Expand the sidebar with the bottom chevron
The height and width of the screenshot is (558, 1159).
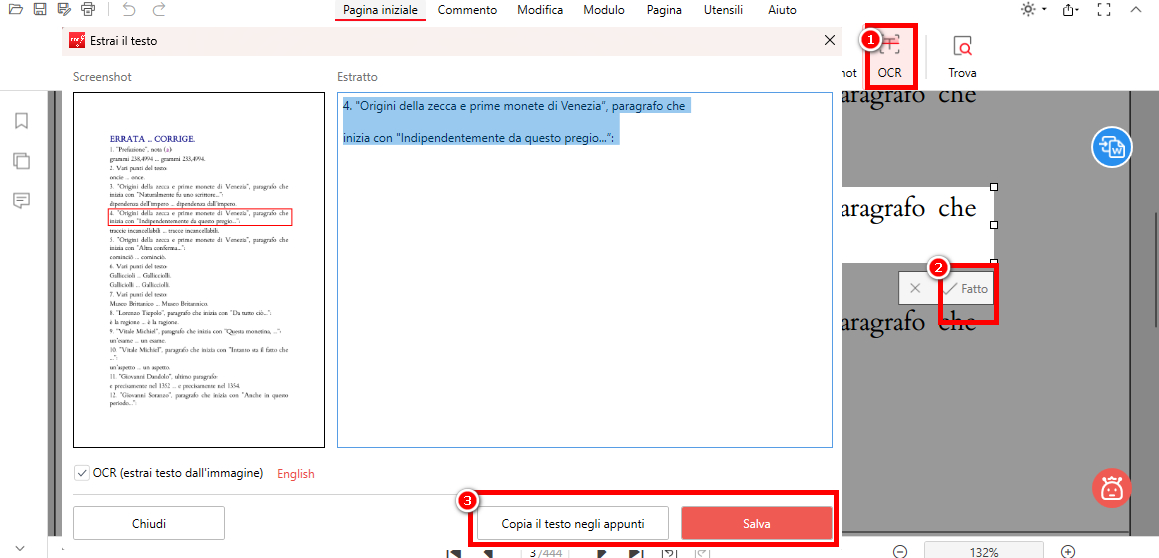click(20, 548)
